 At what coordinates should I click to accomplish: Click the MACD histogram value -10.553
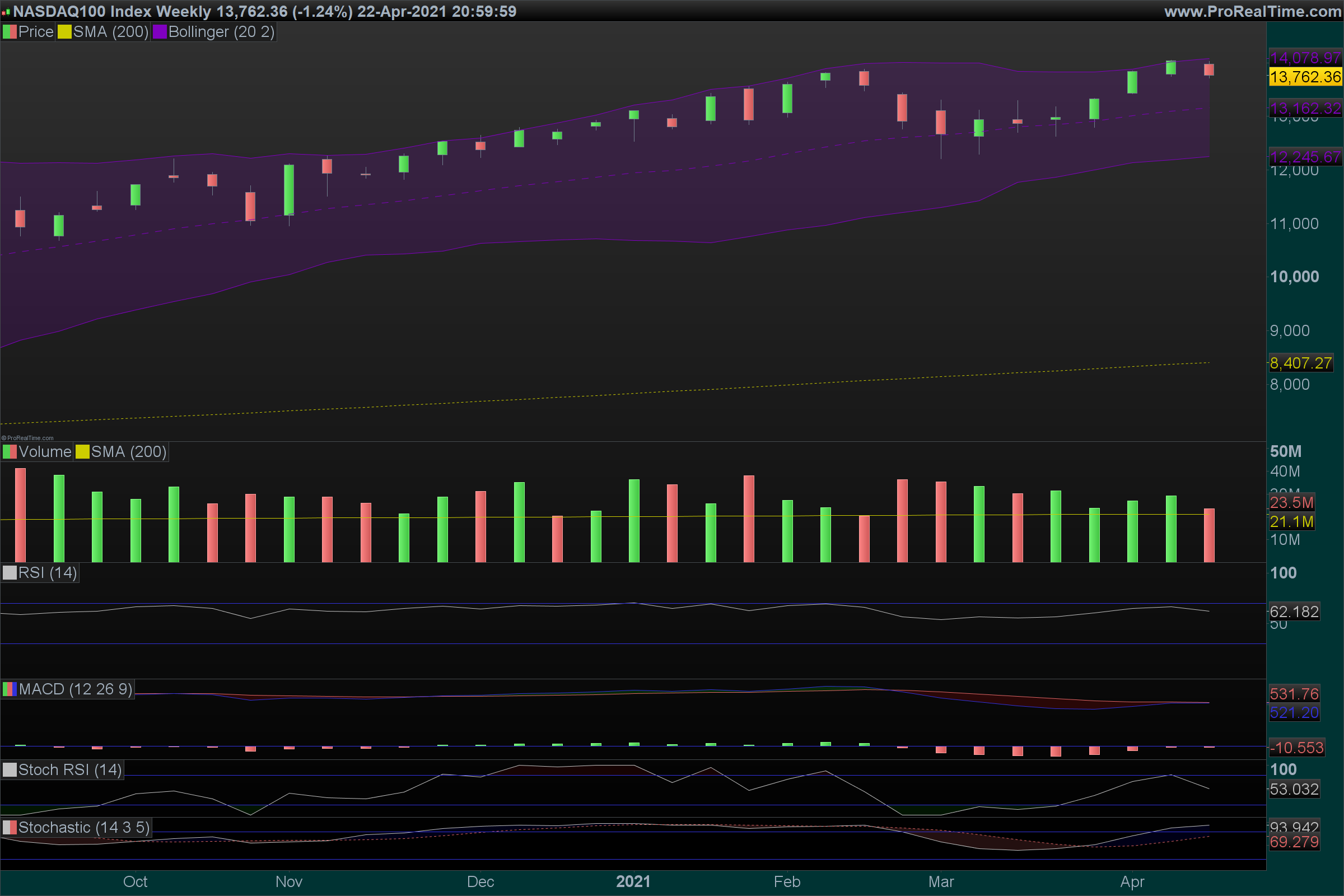(1296, 748)
